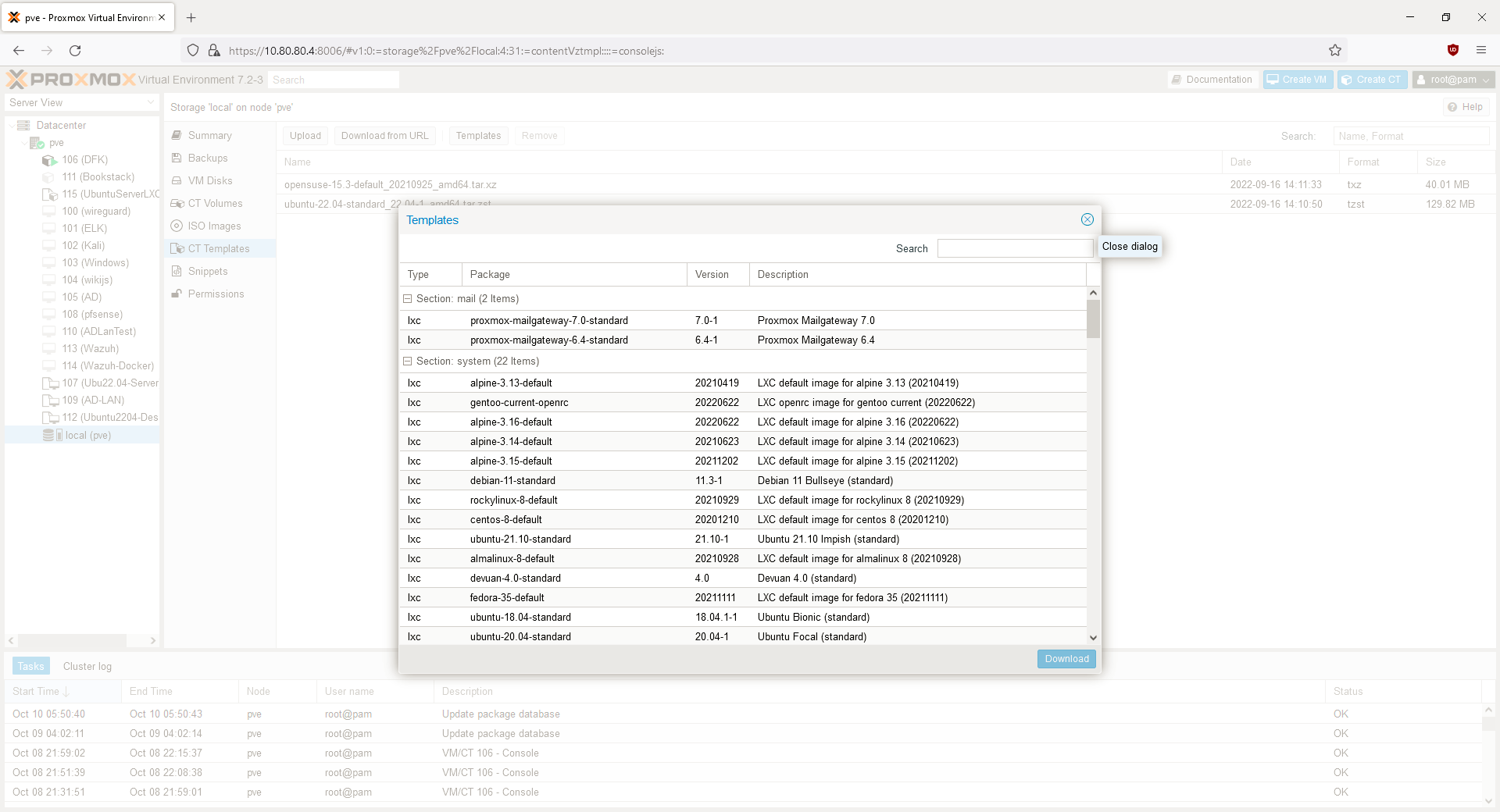Reload the page in the browser
The height and width of the screenshot is (812, 1500).
75,50
